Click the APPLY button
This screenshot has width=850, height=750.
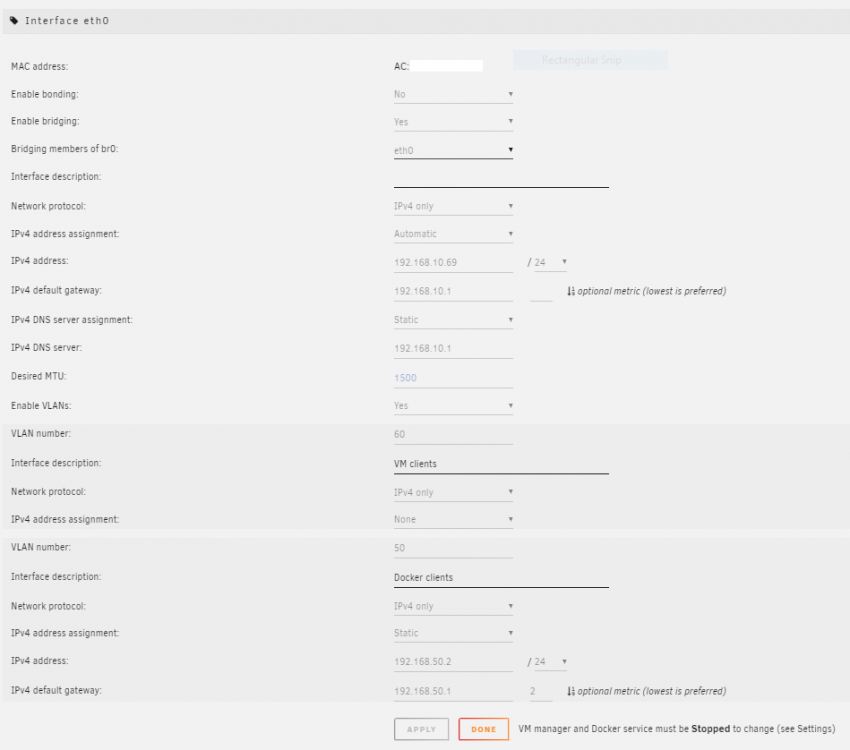tap(421, 729)
